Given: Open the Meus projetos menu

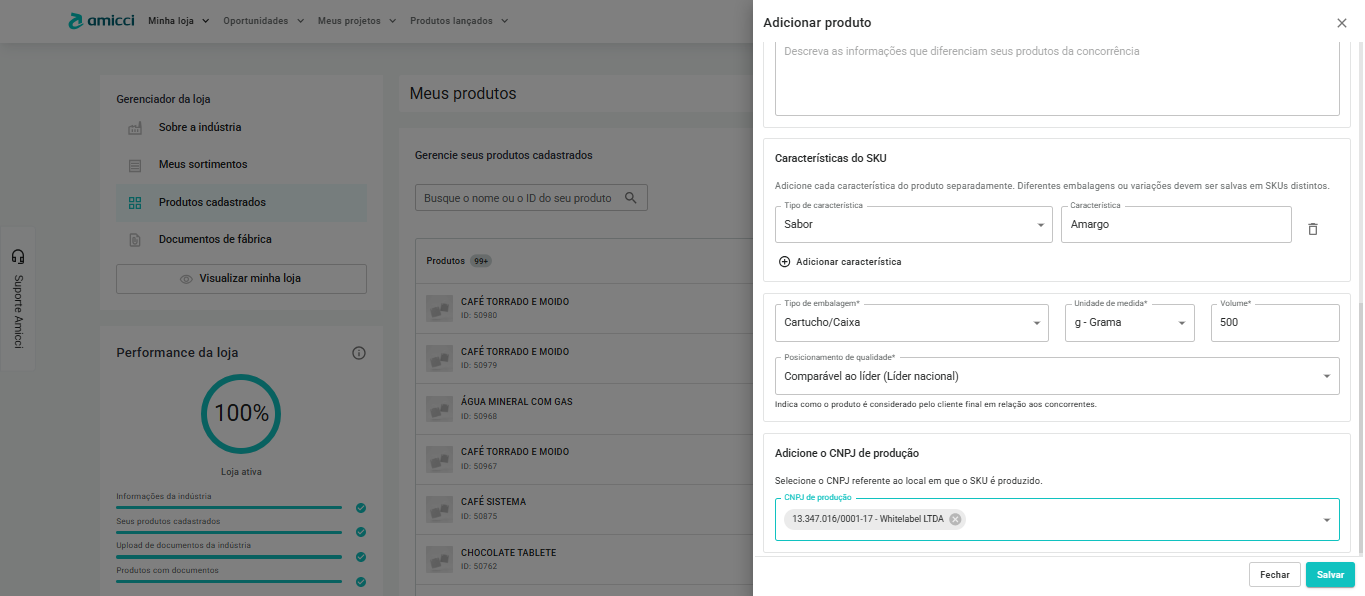Looking at the screenshot, I should (x=355, y=21).
